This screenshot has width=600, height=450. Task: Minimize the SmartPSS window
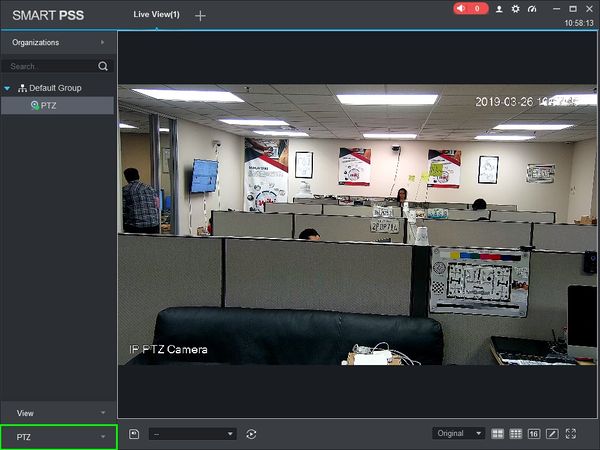click(x=556, y=8)
